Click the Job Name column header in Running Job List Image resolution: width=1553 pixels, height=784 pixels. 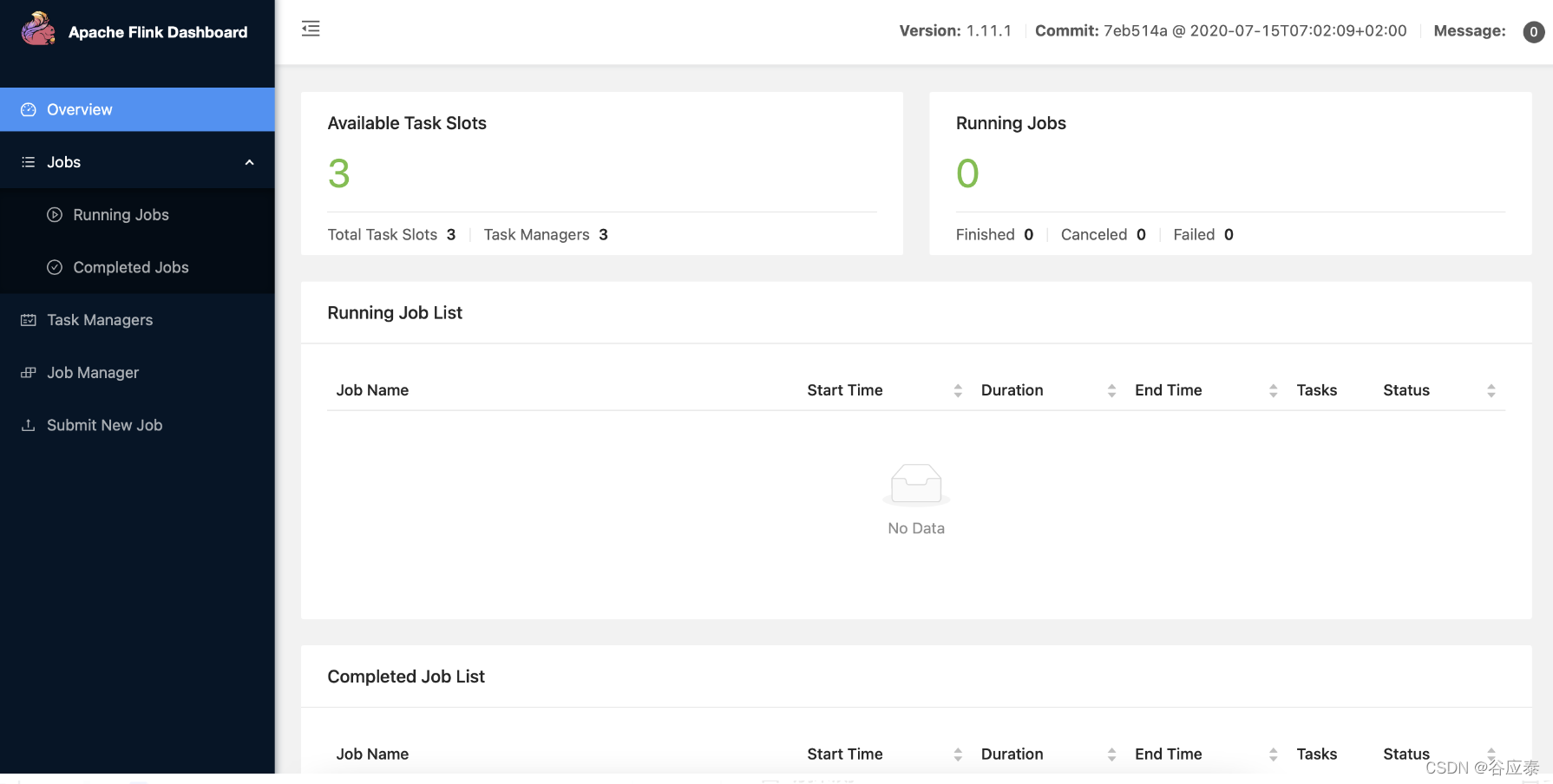pyautogui.click(x=372, y=390)
